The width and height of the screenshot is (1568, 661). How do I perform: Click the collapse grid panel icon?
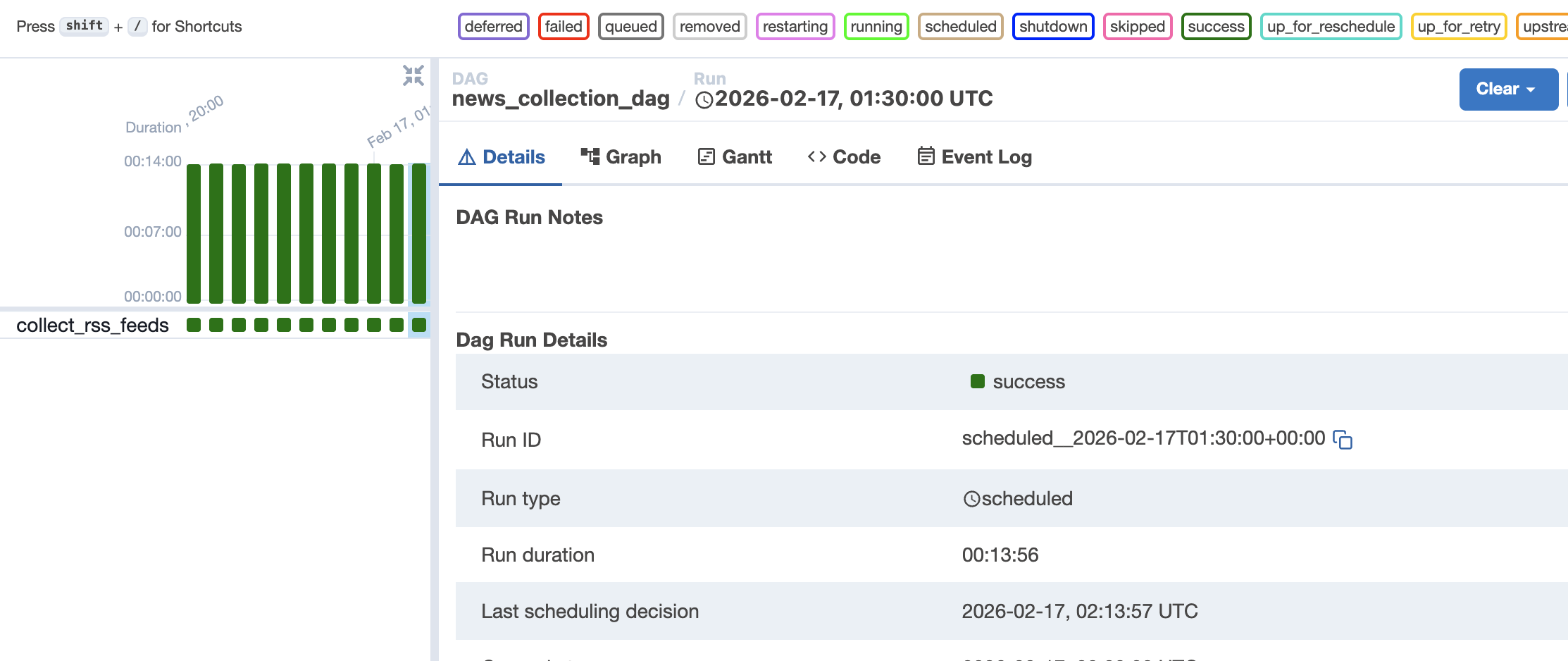(413, 75)
